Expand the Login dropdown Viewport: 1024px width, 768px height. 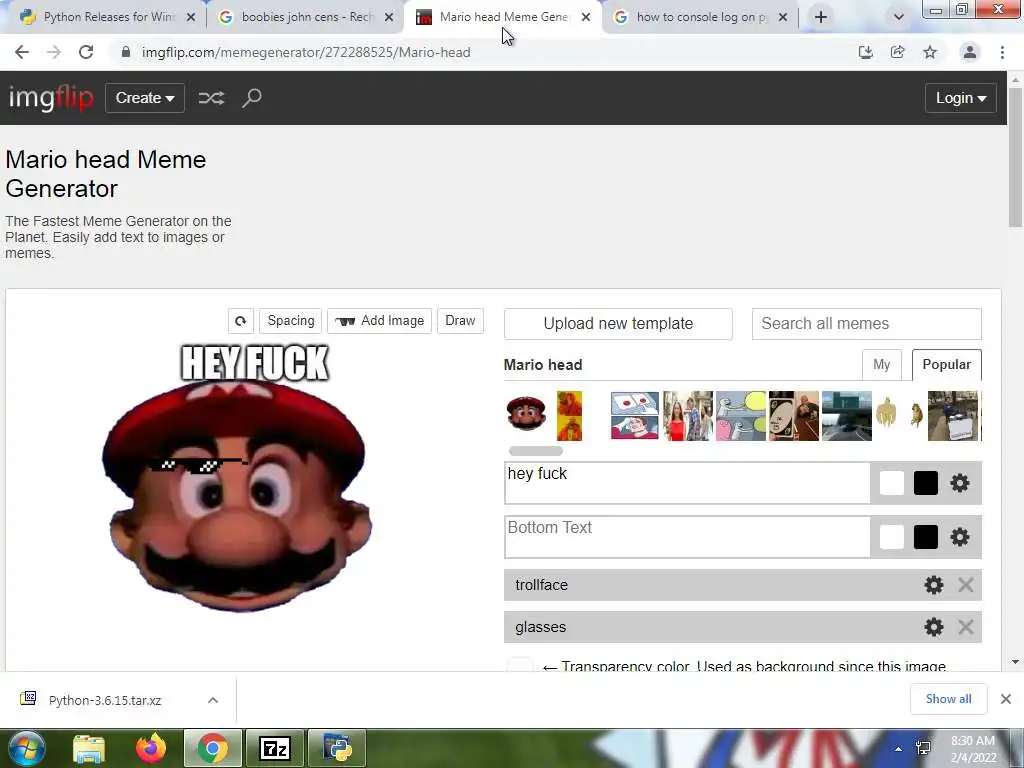coord(961,98)
